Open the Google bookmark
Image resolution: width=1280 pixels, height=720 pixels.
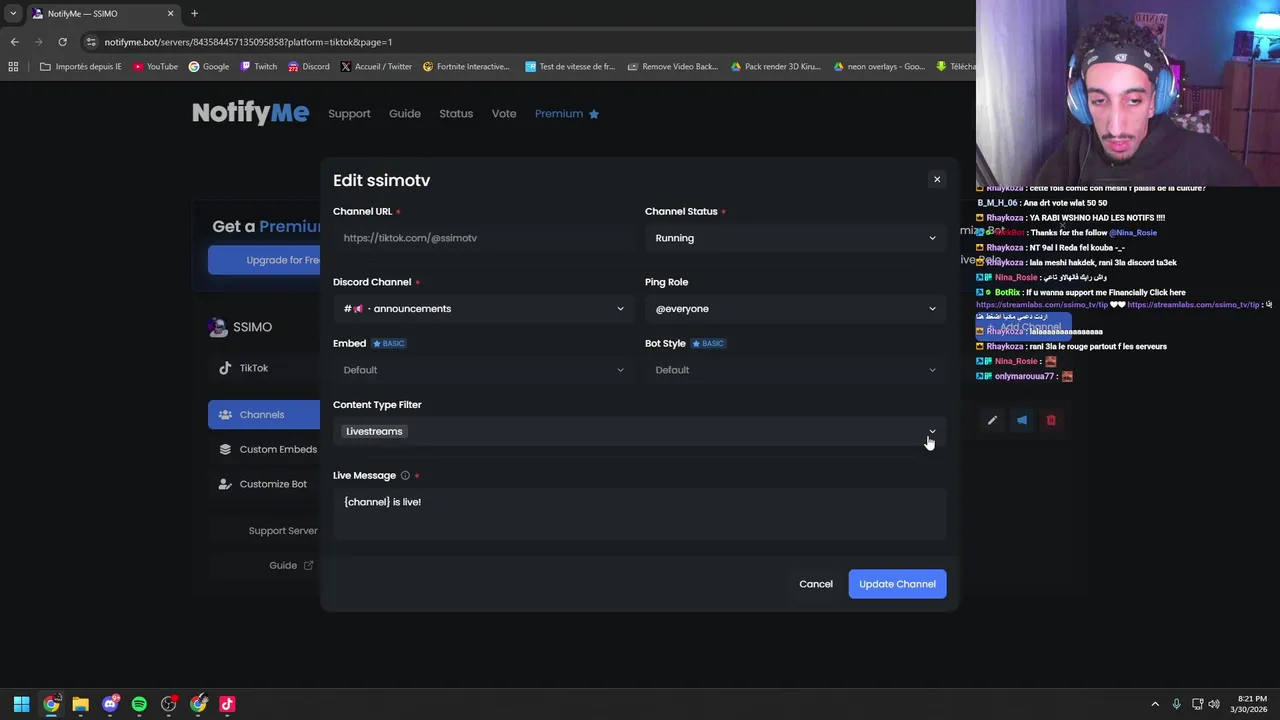[x=209, y=67]
